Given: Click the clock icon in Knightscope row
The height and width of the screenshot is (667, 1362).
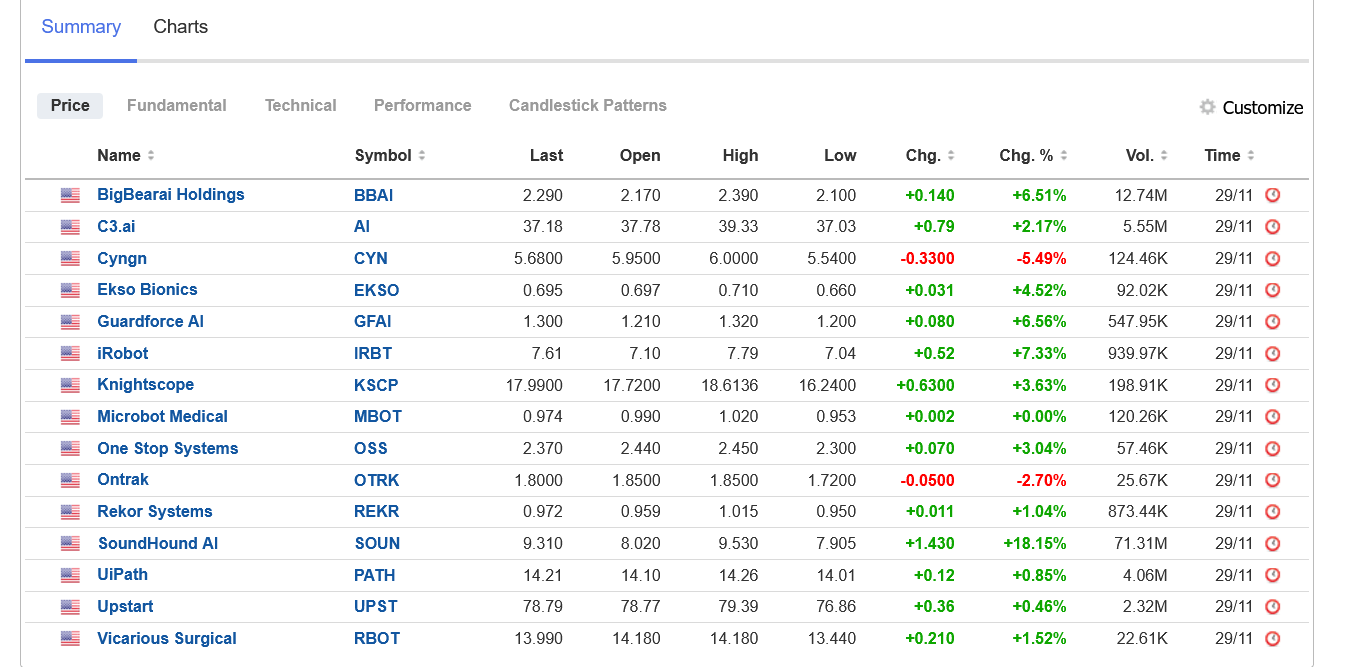Looking at the screenshot, I should [1273, 385].
